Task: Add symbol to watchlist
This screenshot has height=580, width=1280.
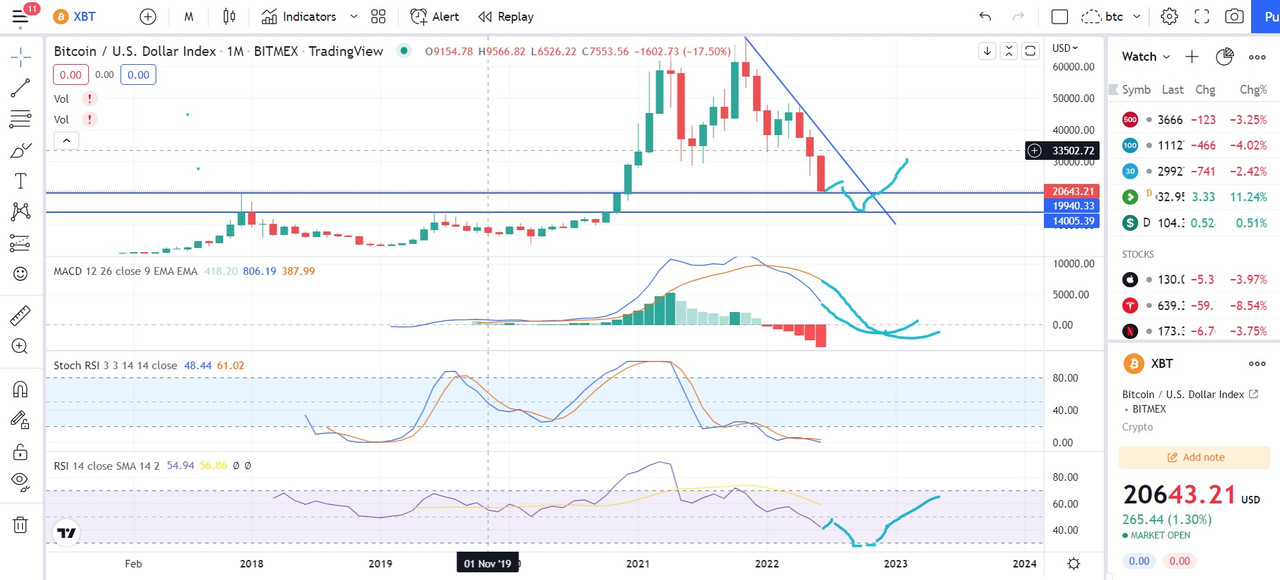Action: [1192, 57]
